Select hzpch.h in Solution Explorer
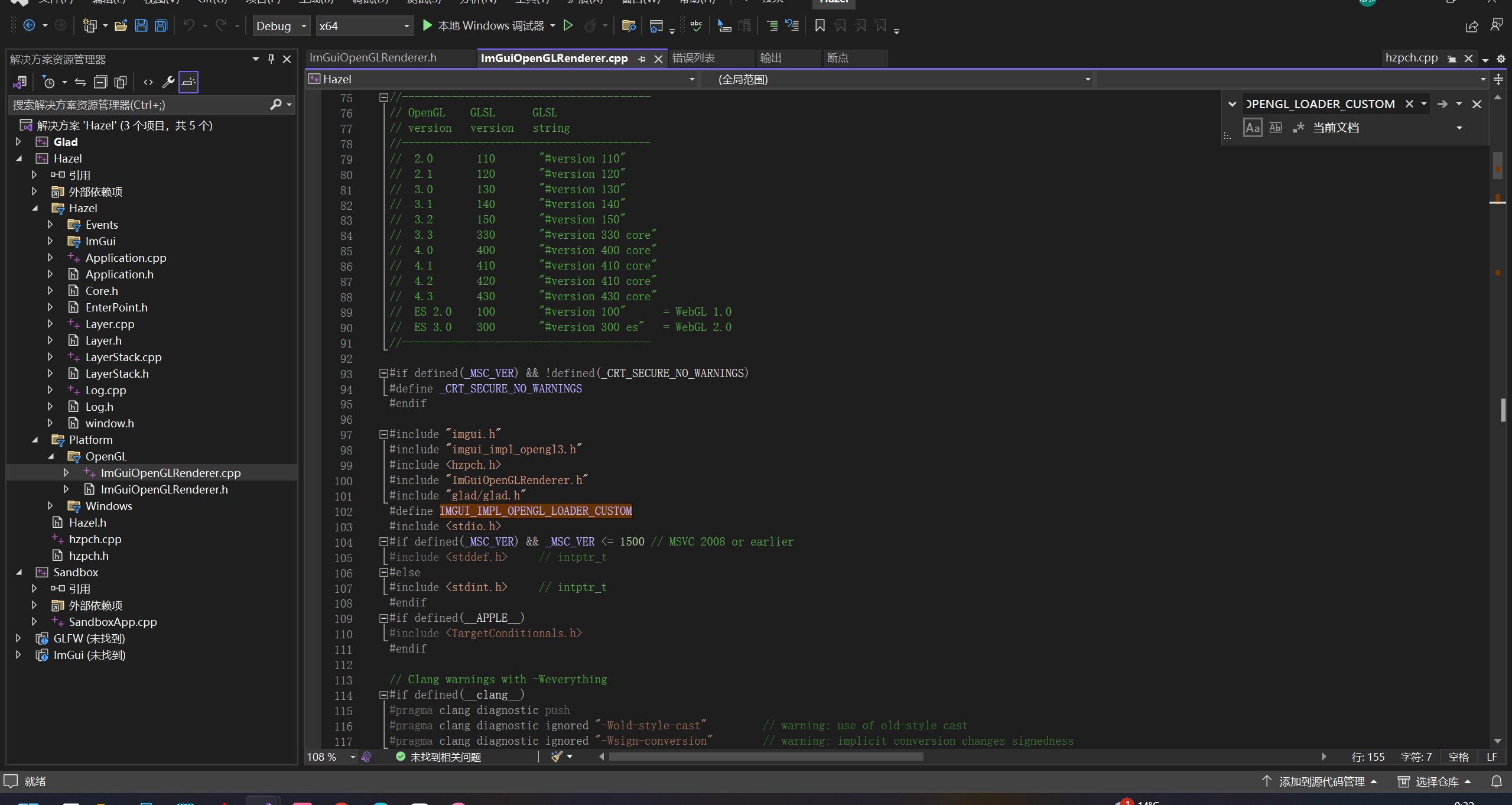The height and width of the screenshot is (805, 1512). (x=88, y=556)
